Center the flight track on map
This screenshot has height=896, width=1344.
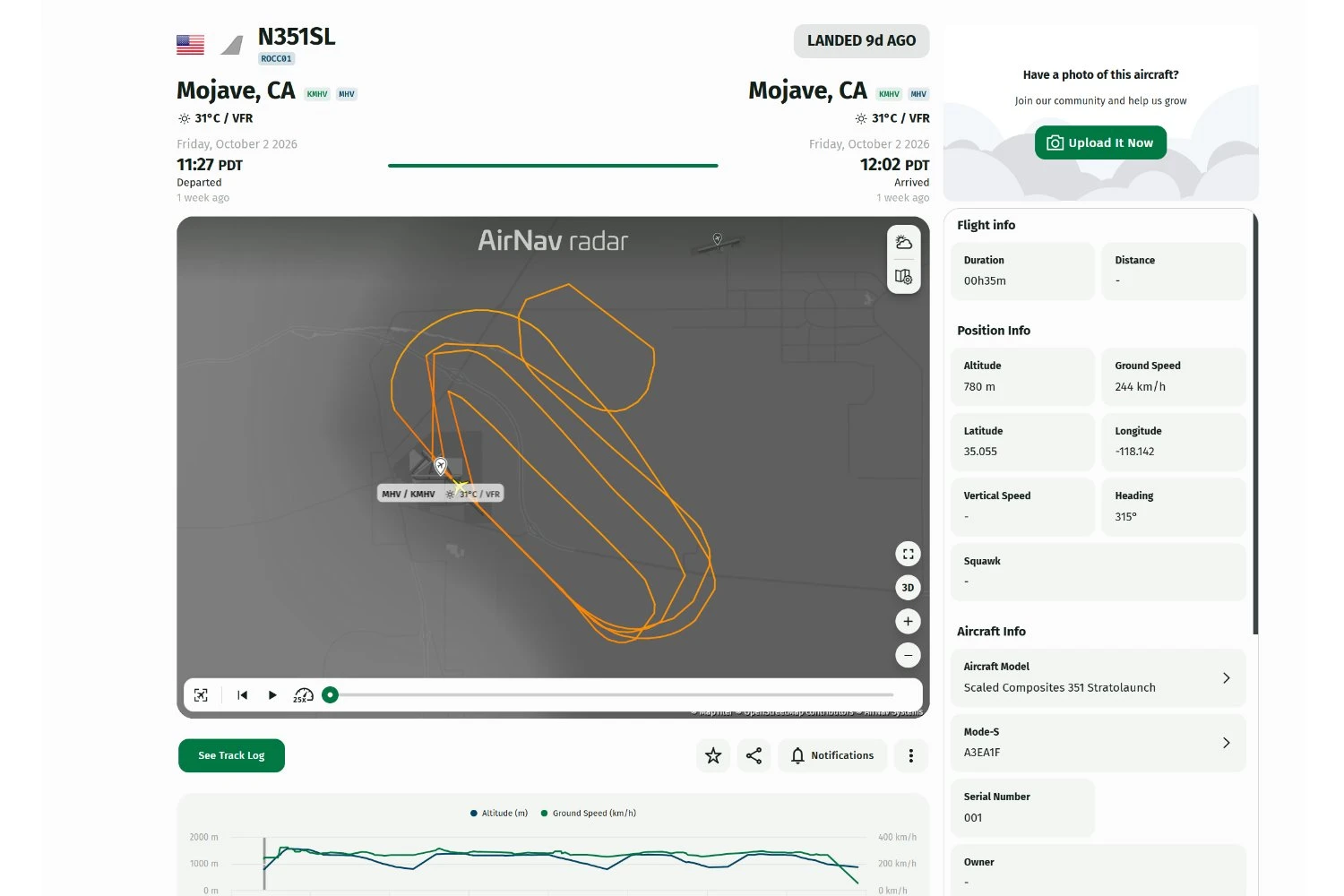[x=201, y=695]
